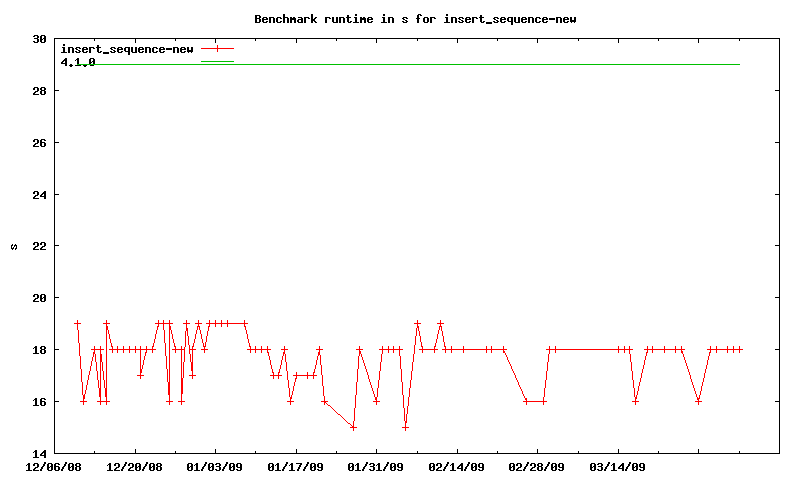Click the dark legend line sample for 4.1.0

pyautogui.click(x=217, y=61)
